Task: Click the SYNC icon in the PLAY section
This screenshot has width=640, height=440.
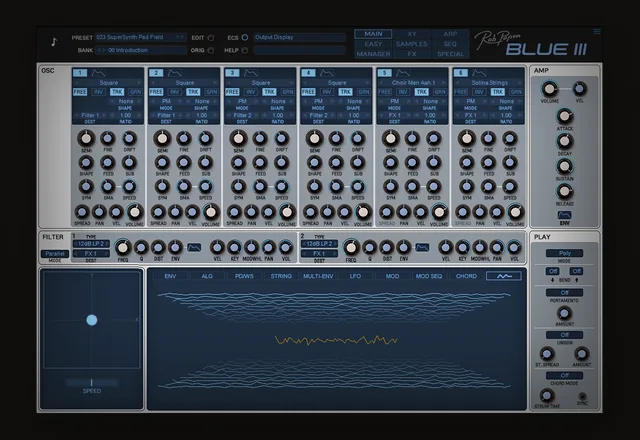Action: pyautogui.click(x=582, y=396)
